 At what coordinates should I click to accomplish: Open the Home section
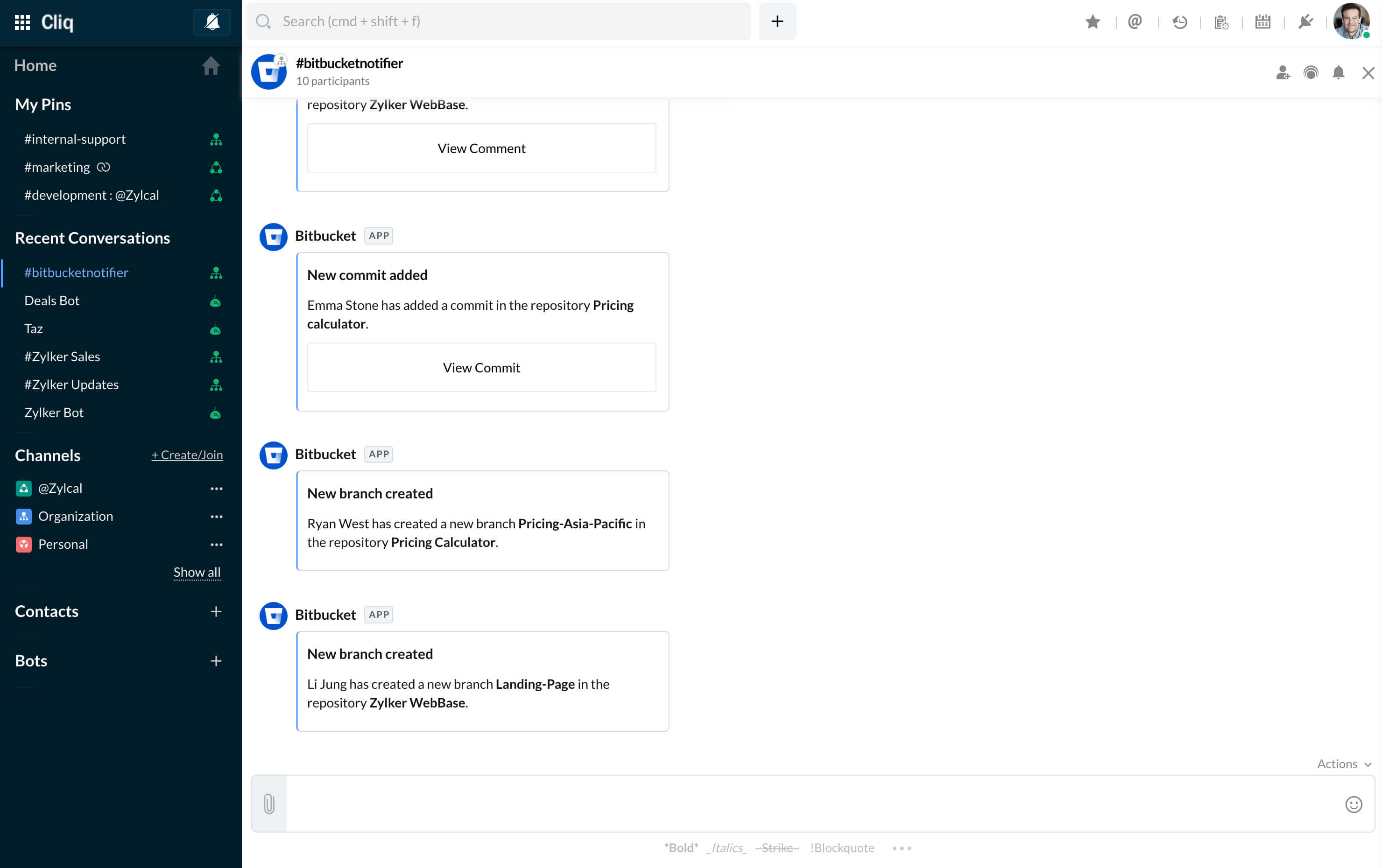pyautogui.click(x=35, y=65)
